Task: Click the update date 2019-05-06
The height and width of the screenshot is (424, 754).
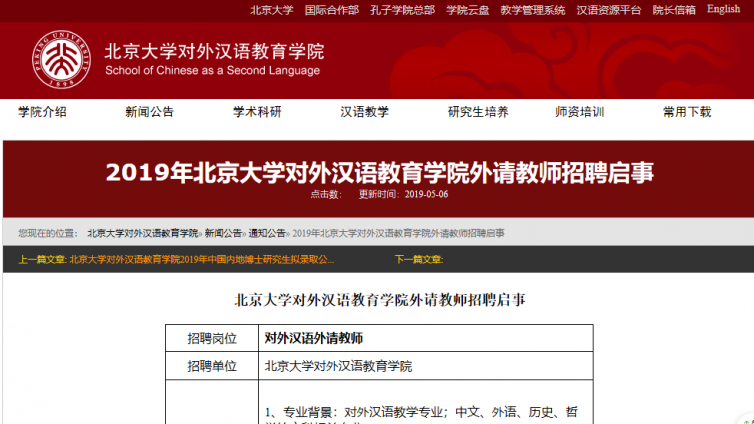Action: [426, 194]
